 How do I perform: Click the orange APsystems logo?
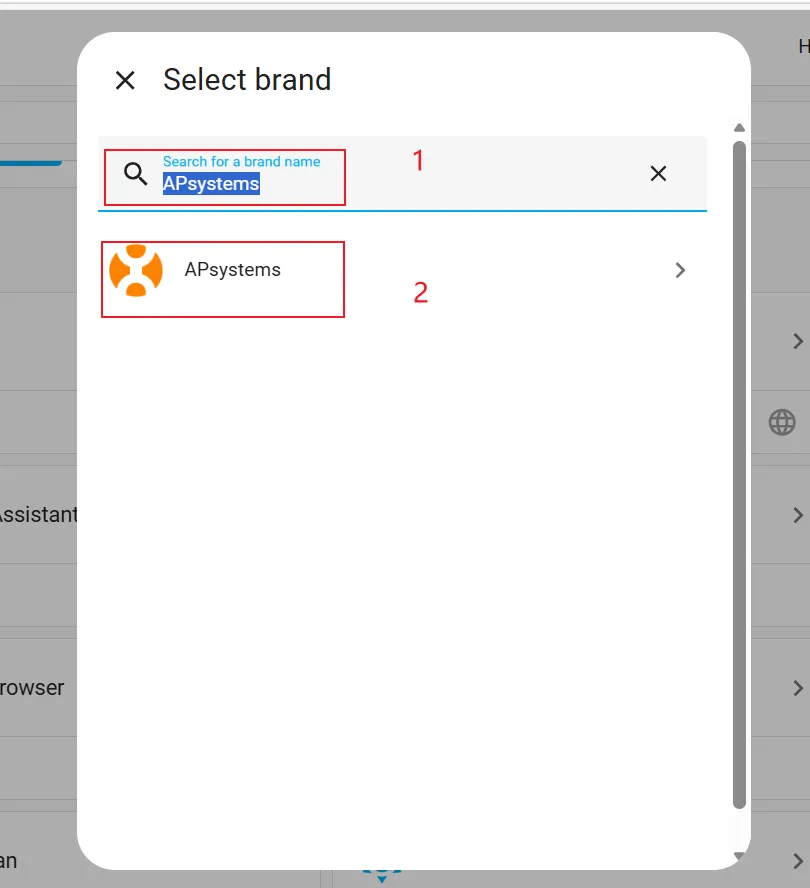tap(136, 270)
